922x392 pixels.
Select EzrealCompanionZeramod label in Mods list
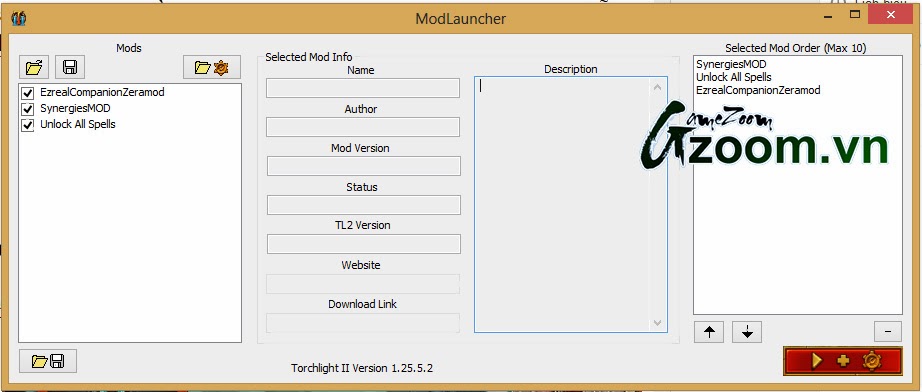(102, 92)
